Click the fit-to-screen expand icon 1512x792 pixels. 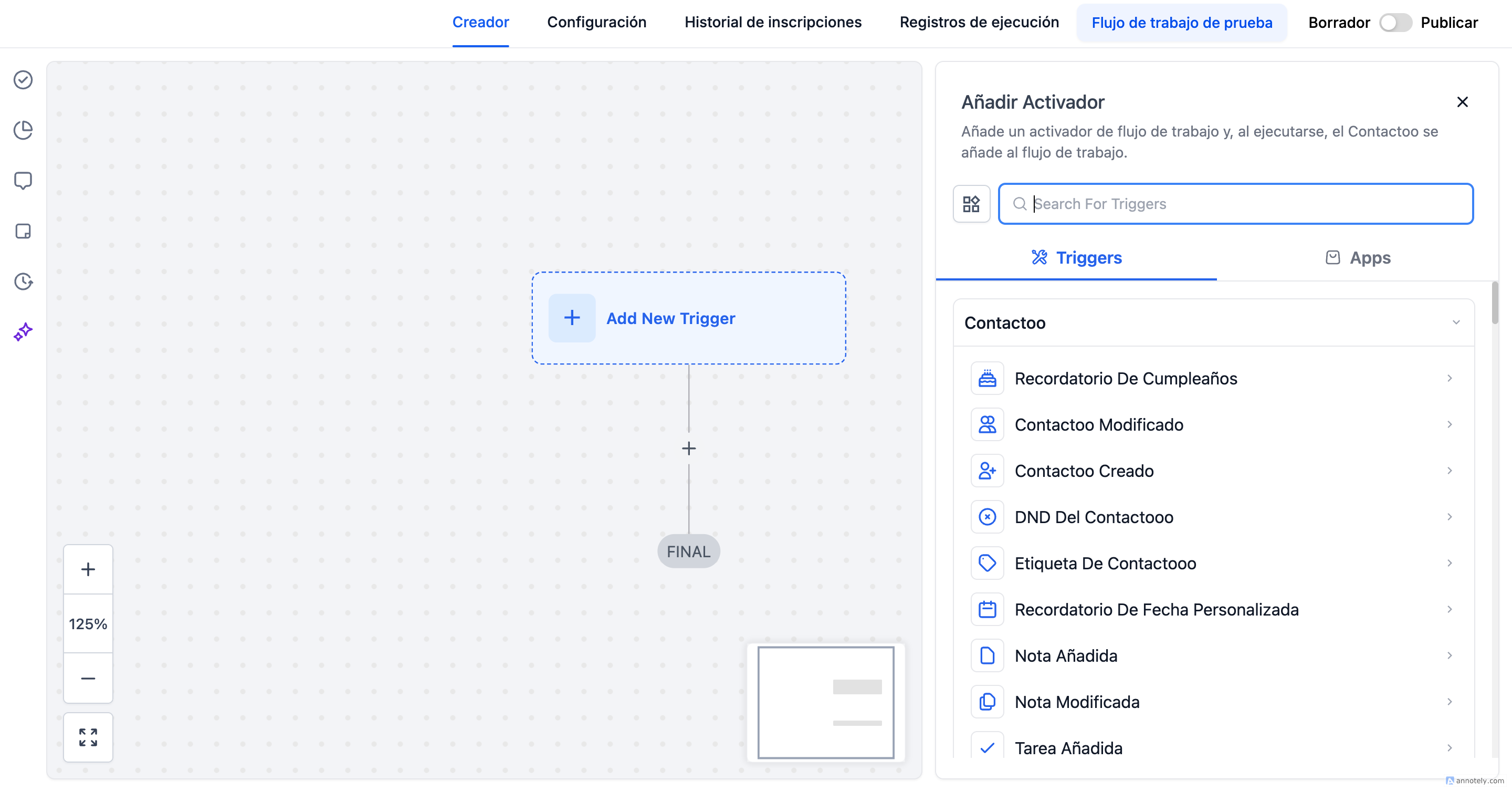88,737
